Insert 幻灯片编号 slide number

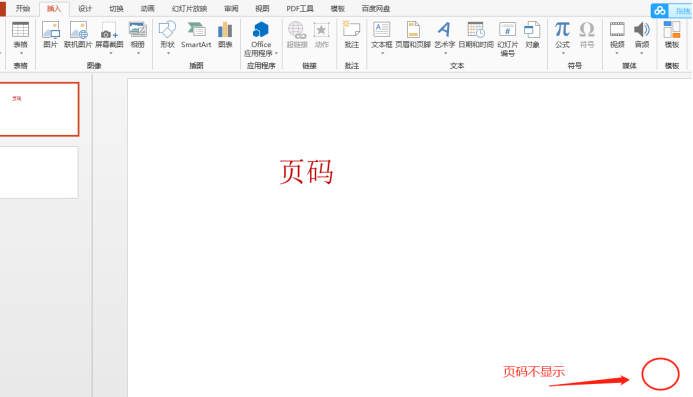pos(507,39)
